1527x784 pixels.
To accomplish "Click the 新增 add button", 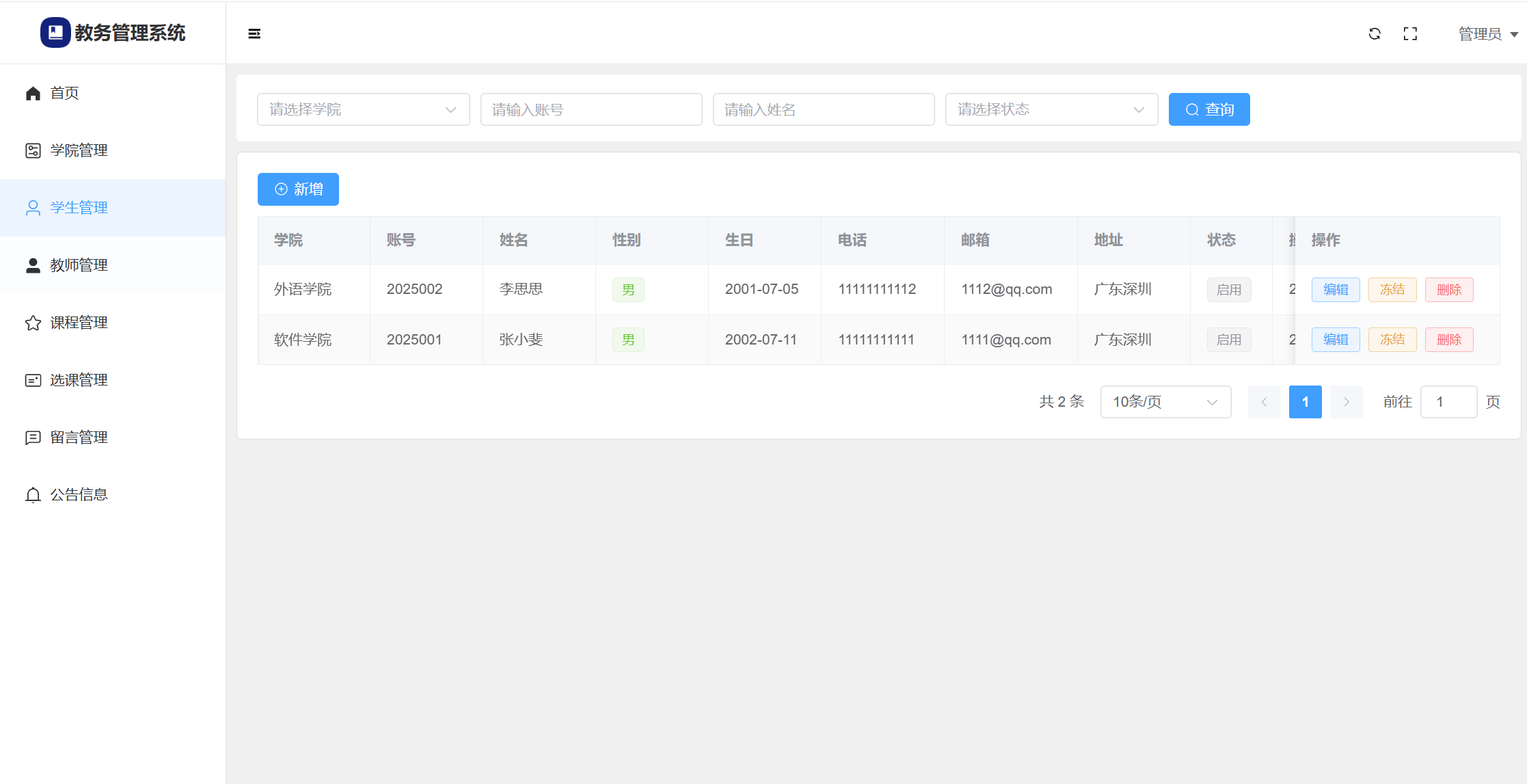I will 298,189.
